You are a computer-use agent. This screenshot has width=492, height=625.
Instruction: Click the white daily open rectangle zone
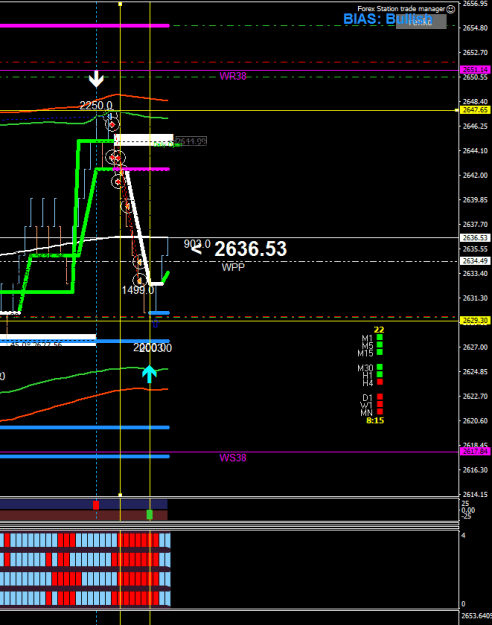[144, 140]
